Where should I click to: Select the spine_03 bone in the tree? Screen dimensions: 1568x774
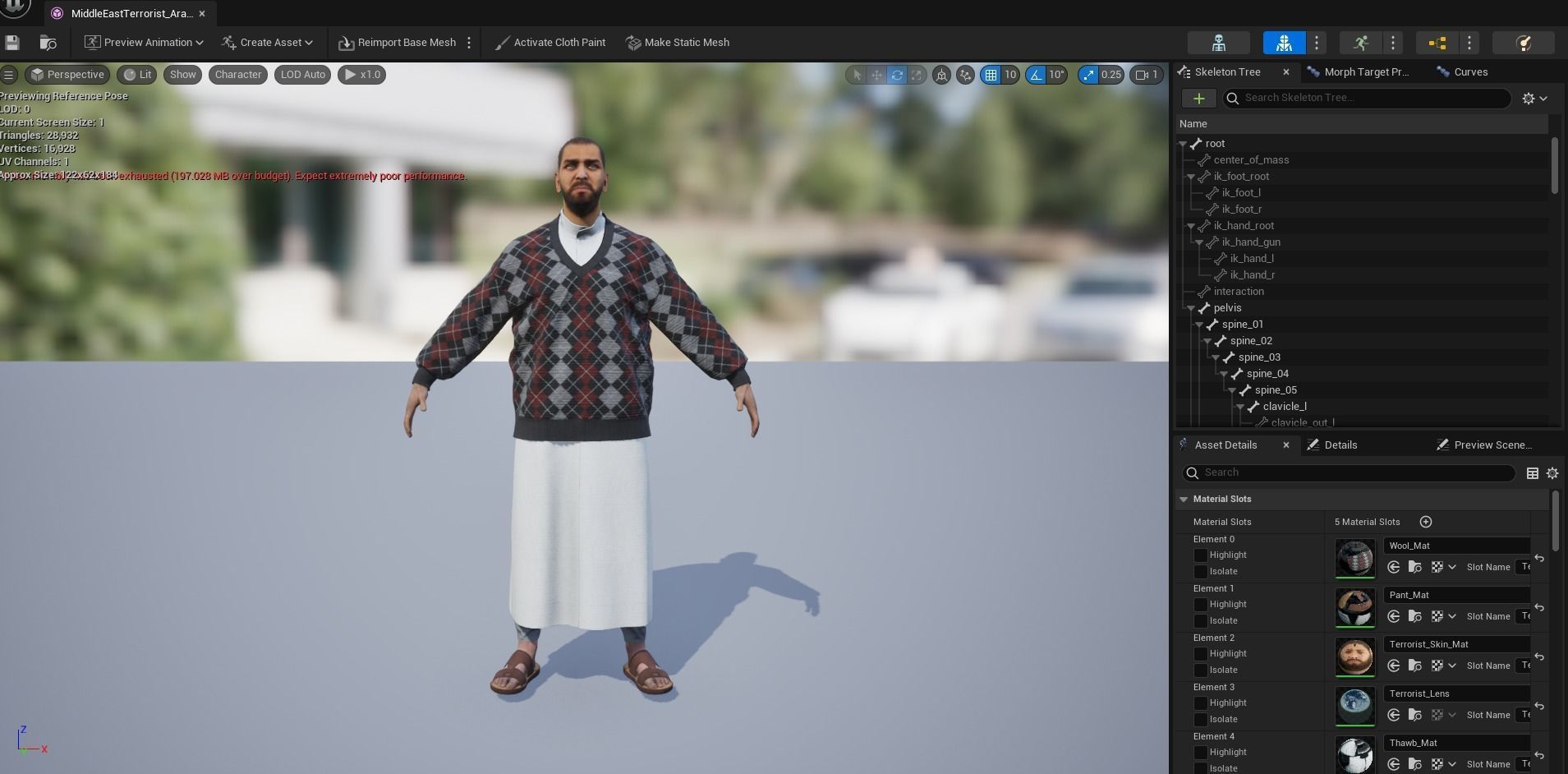point(1259,357)
